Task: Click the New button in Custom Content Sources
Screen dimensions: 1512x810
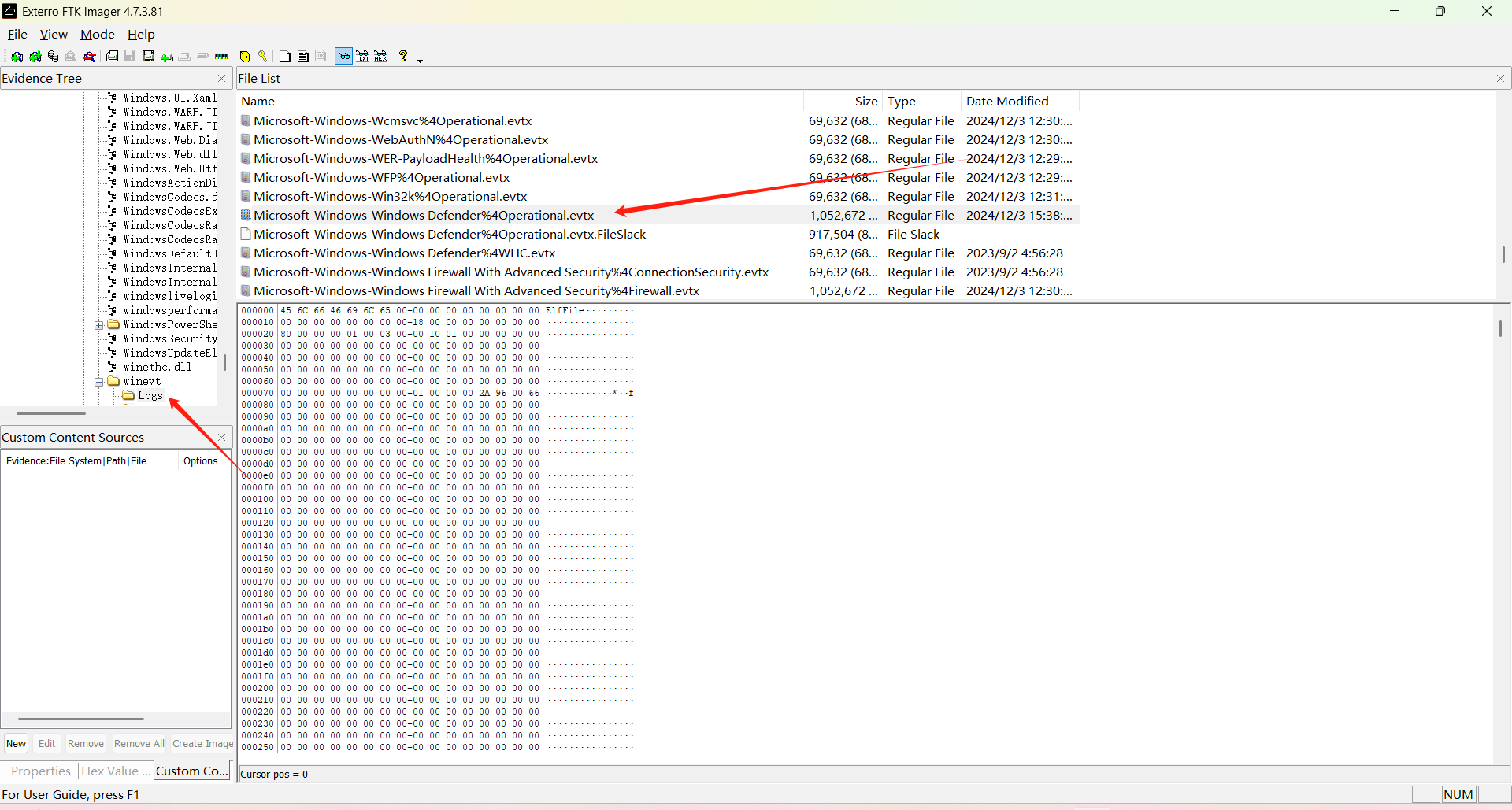Action: click(x=16, y=744)
